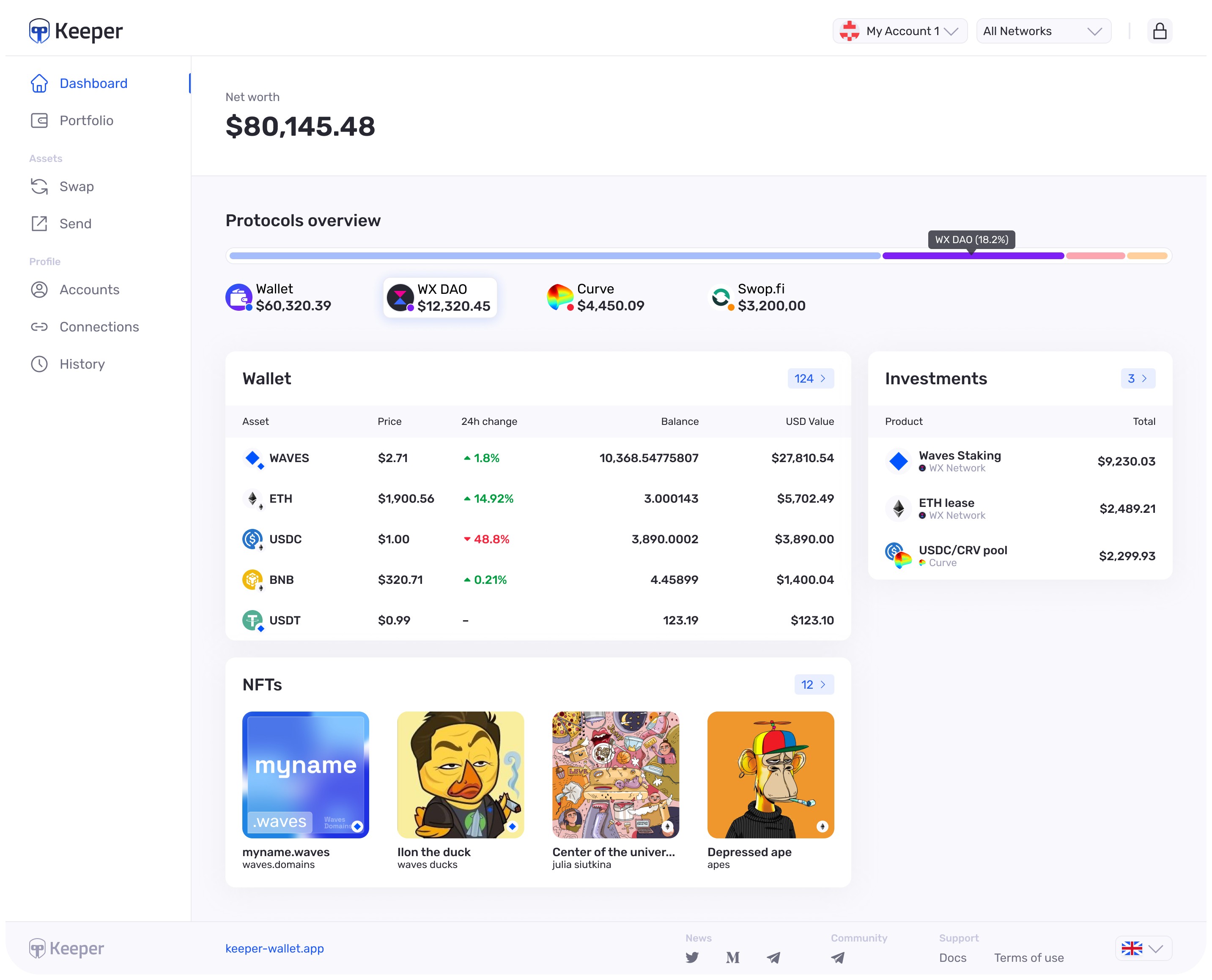
Task: Open Portfolio from the sidebar
Action: 86,120
